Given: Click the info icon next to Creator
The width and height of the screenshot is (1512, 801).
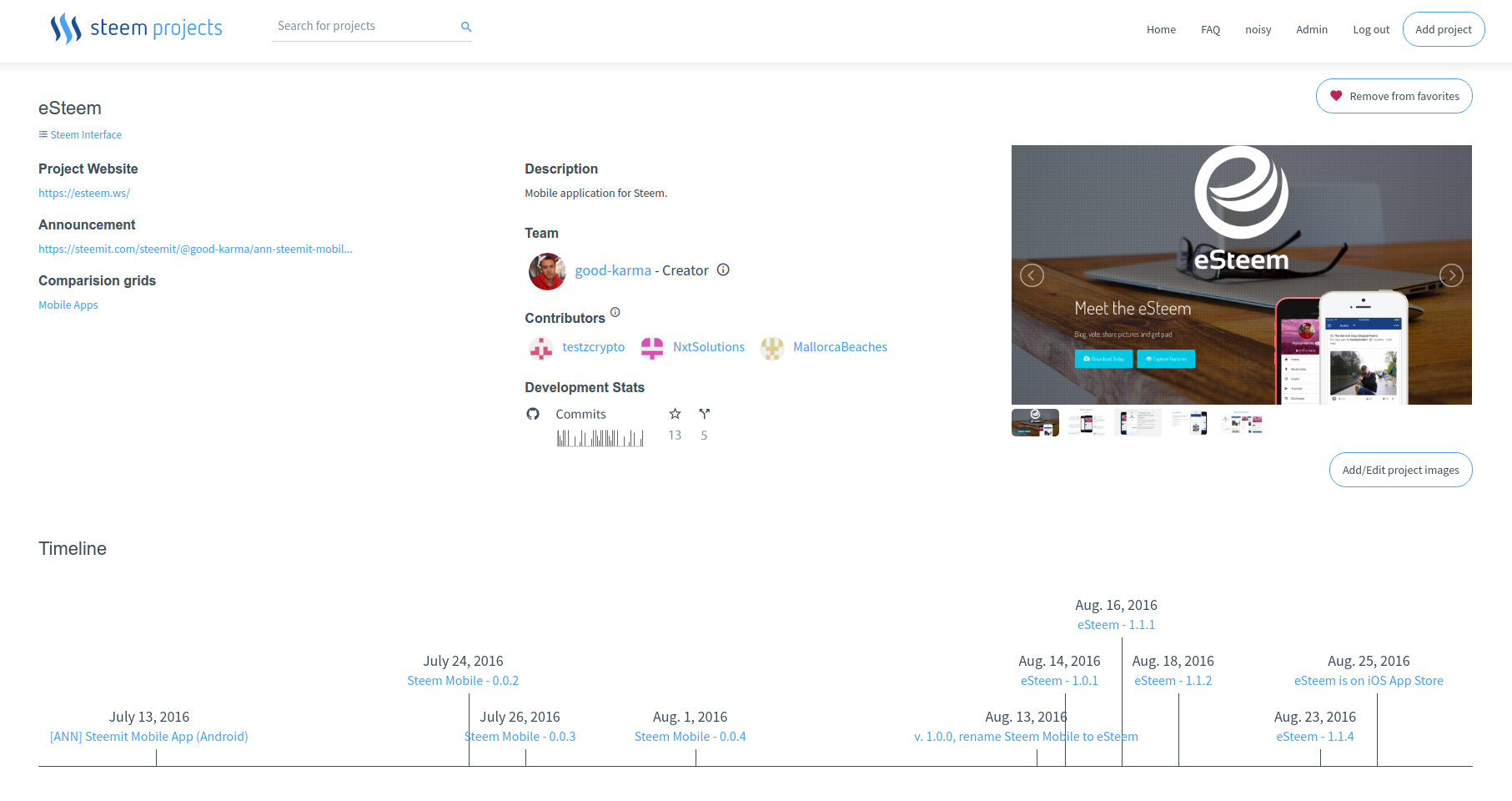Looking at the screenshot, I should (x=723, y=270).
